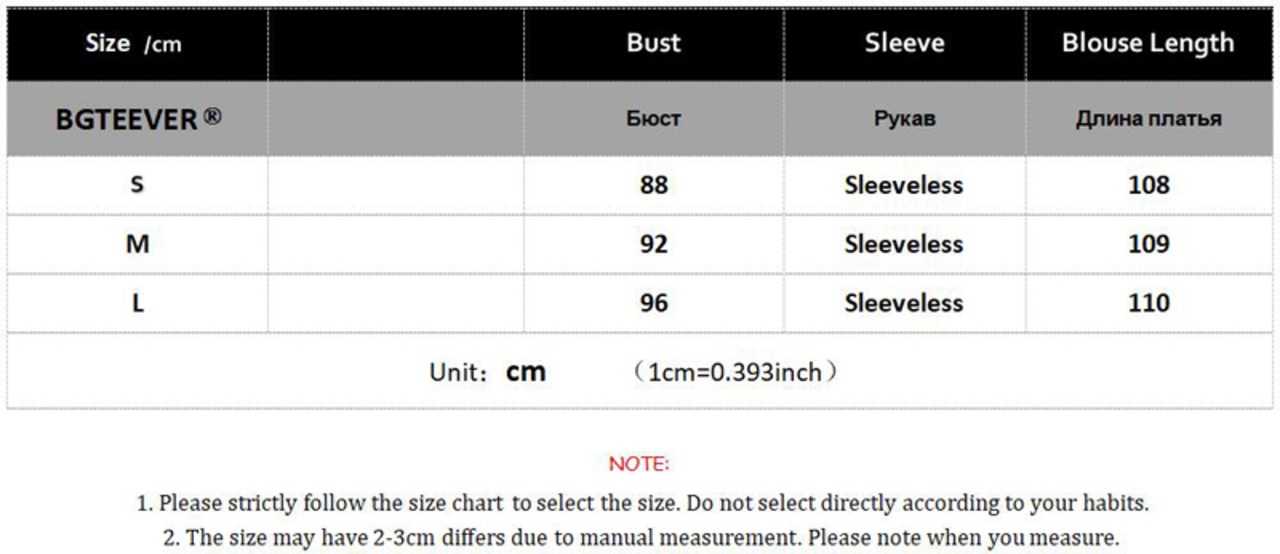1280x554 pixels.
Task: Select the size L row label
Action: [x=137, y=303]
